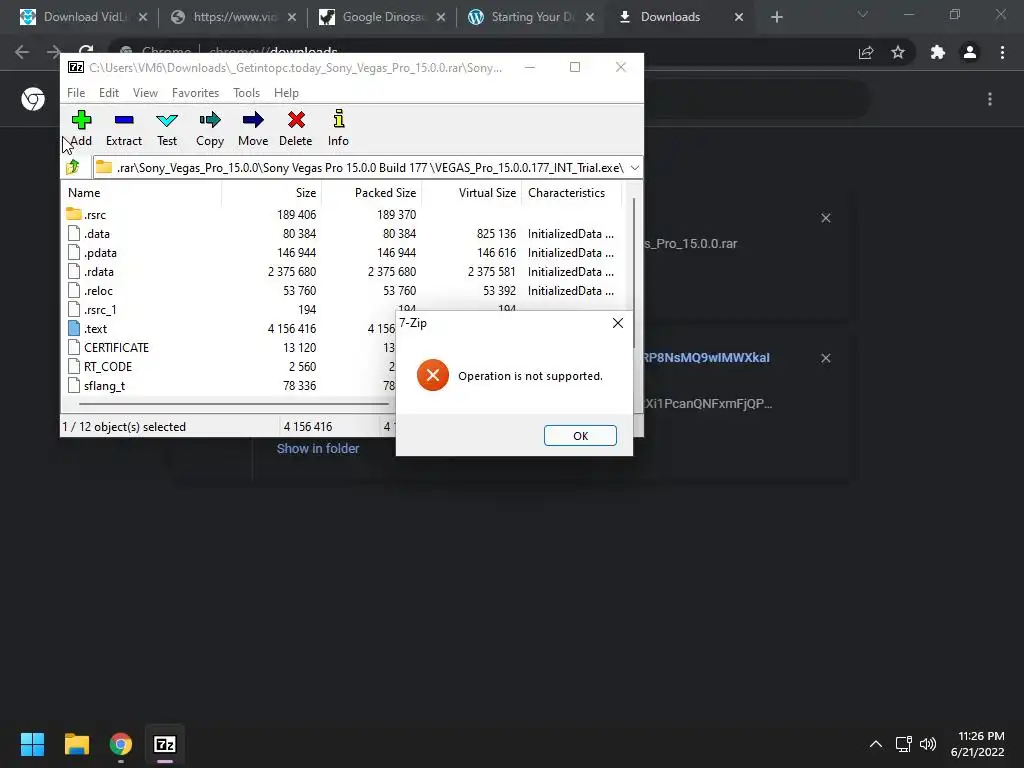Expand the address path dropdown
The height and width of the screenshot is (768, 1024).
[635, 168]
